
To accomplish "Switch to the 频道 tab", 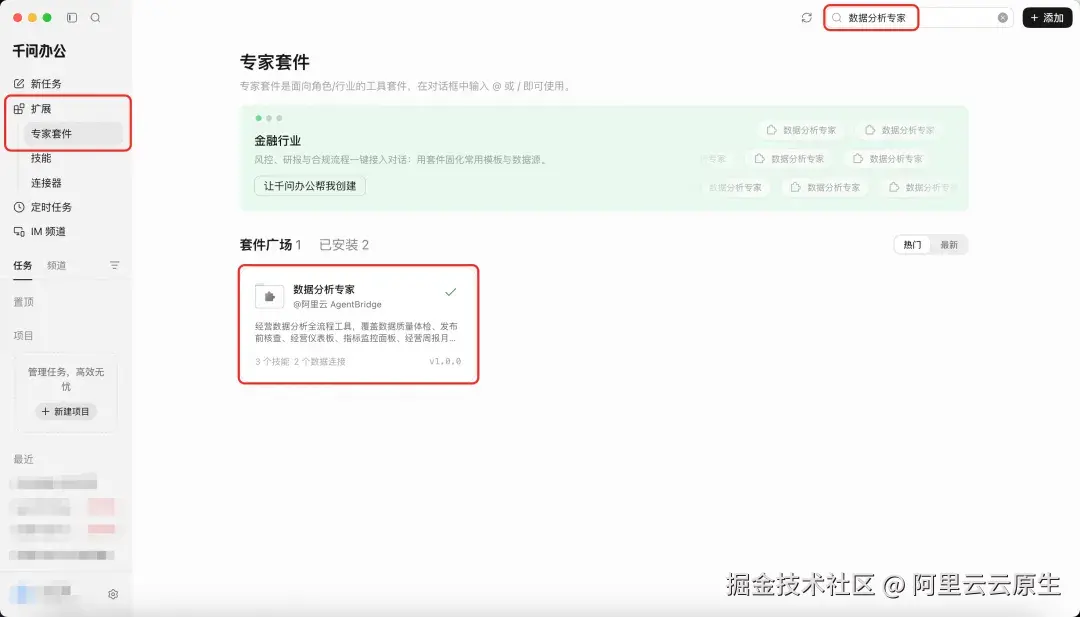I will (56, 266).
